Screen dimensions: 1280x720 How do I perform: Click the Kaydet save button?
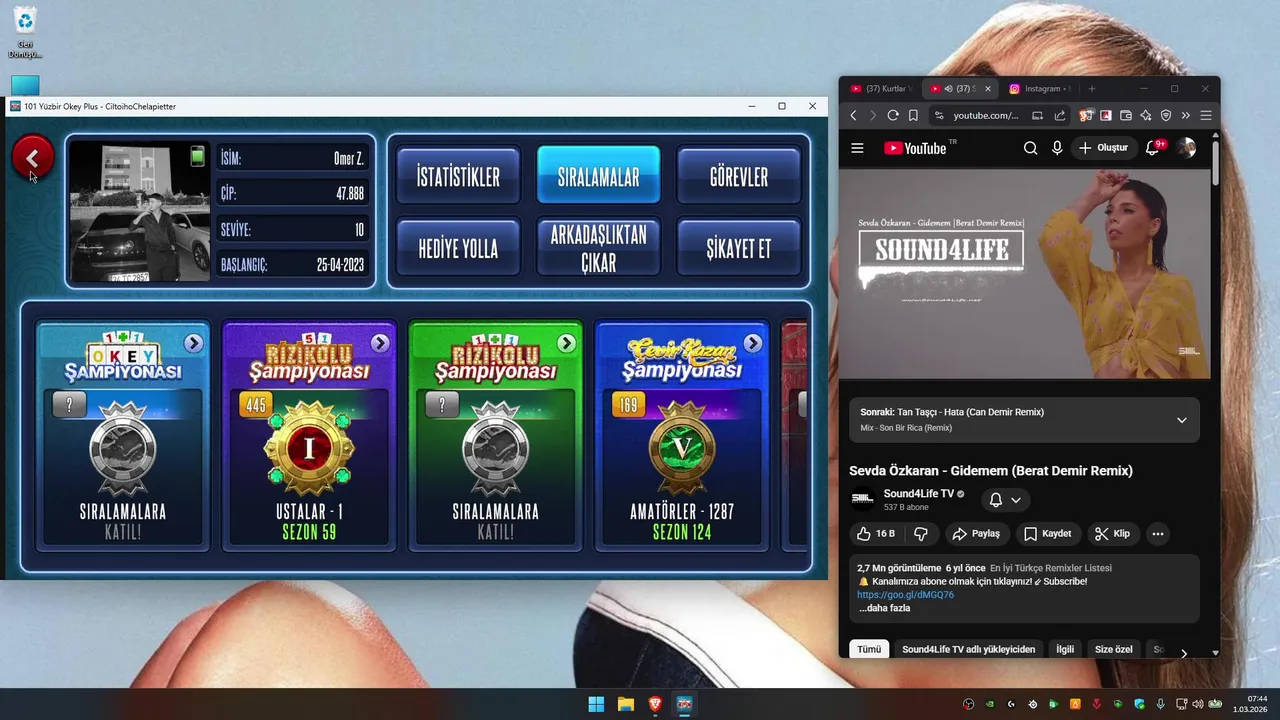pos(1047,534)
